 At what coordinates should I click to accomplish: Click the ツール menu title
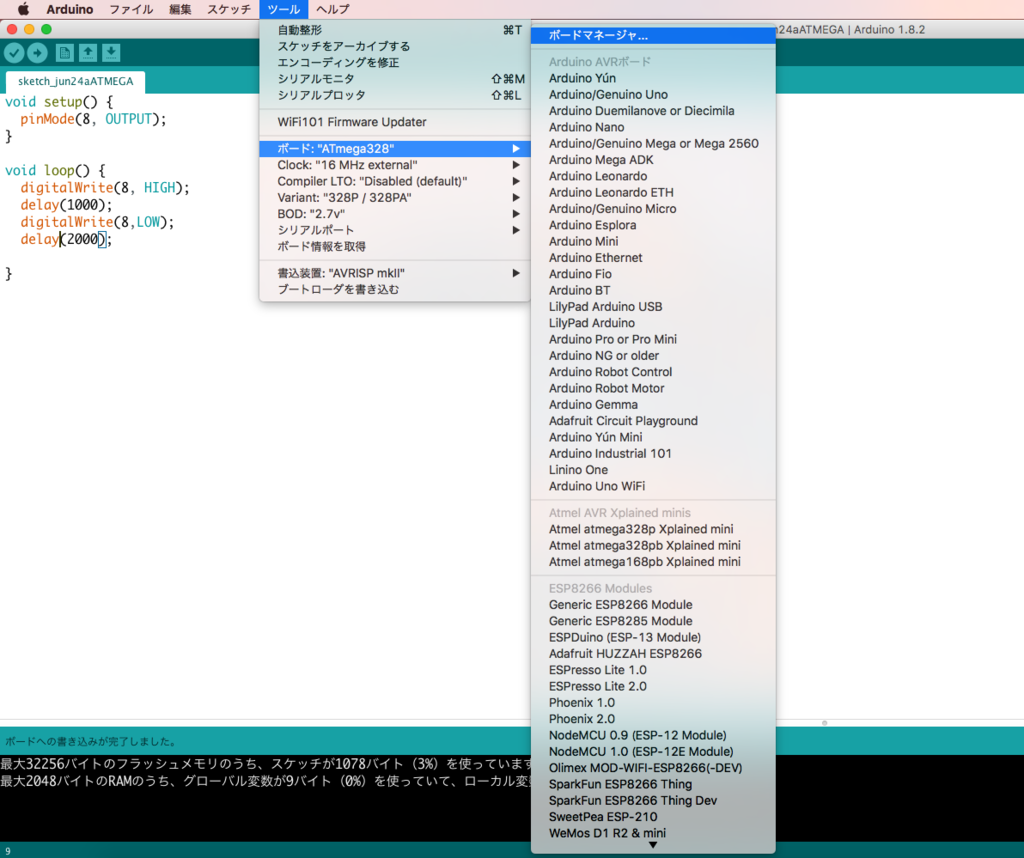click(x=283, y=9)
